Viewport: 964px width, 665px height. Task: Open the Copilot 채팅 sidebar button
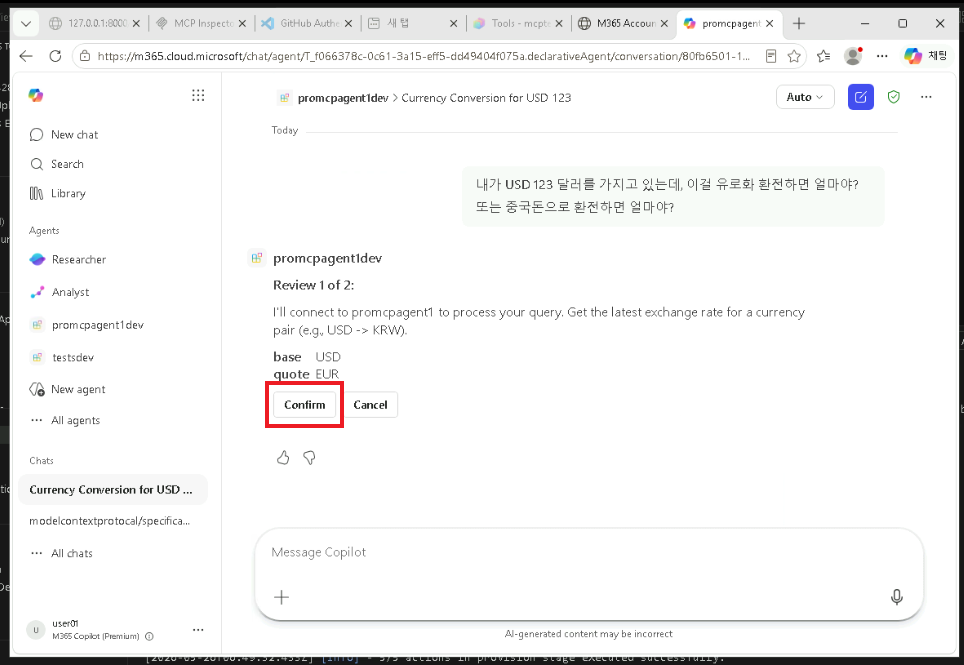click(925, 56)
